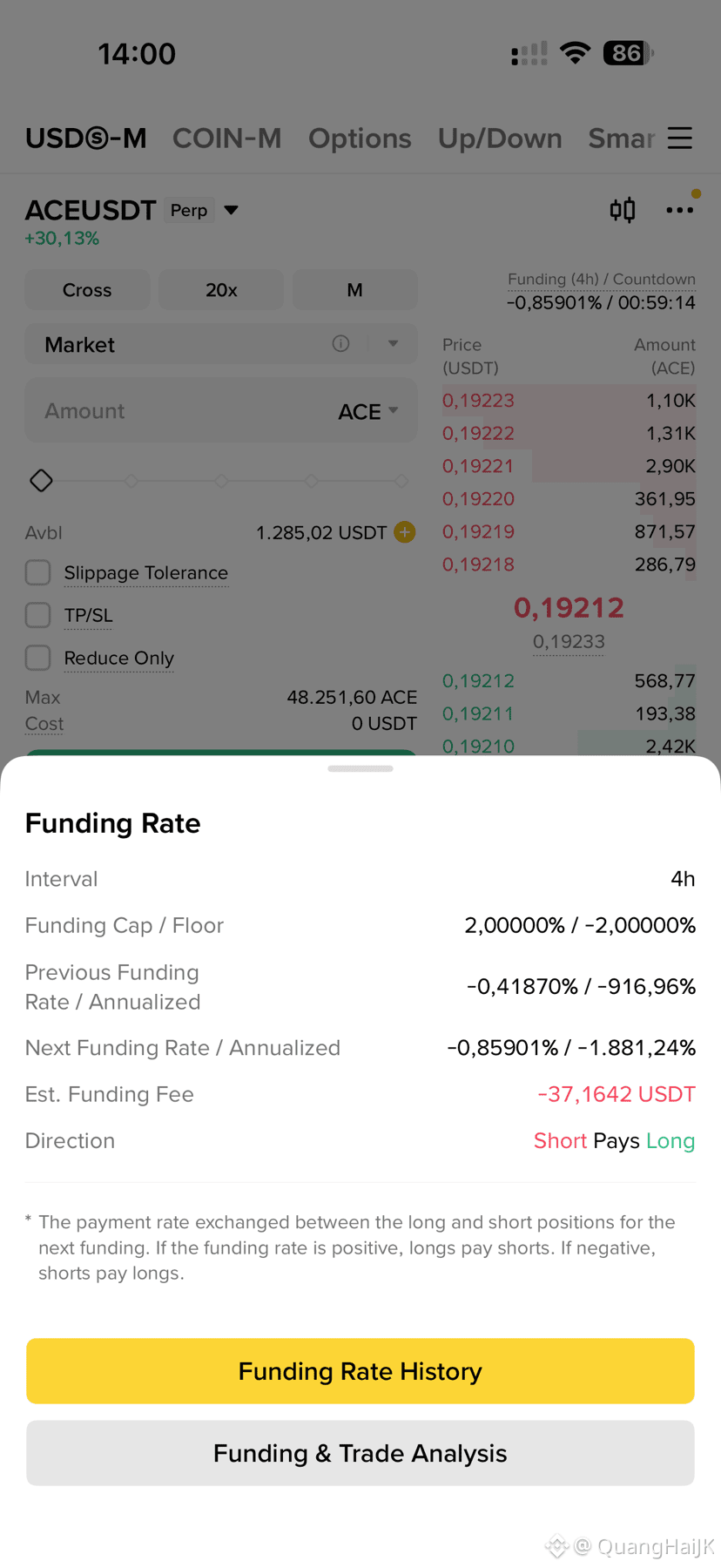Expand the ACE amount unit dropdown

pyautogui.click(x=368, y=411)
